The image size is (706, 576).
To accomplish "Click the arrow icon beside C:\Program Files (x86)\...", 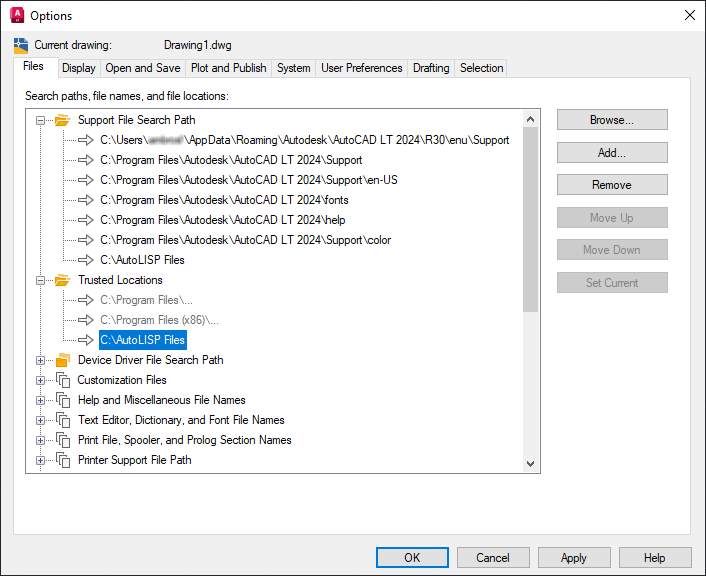I will pos(86,320).
